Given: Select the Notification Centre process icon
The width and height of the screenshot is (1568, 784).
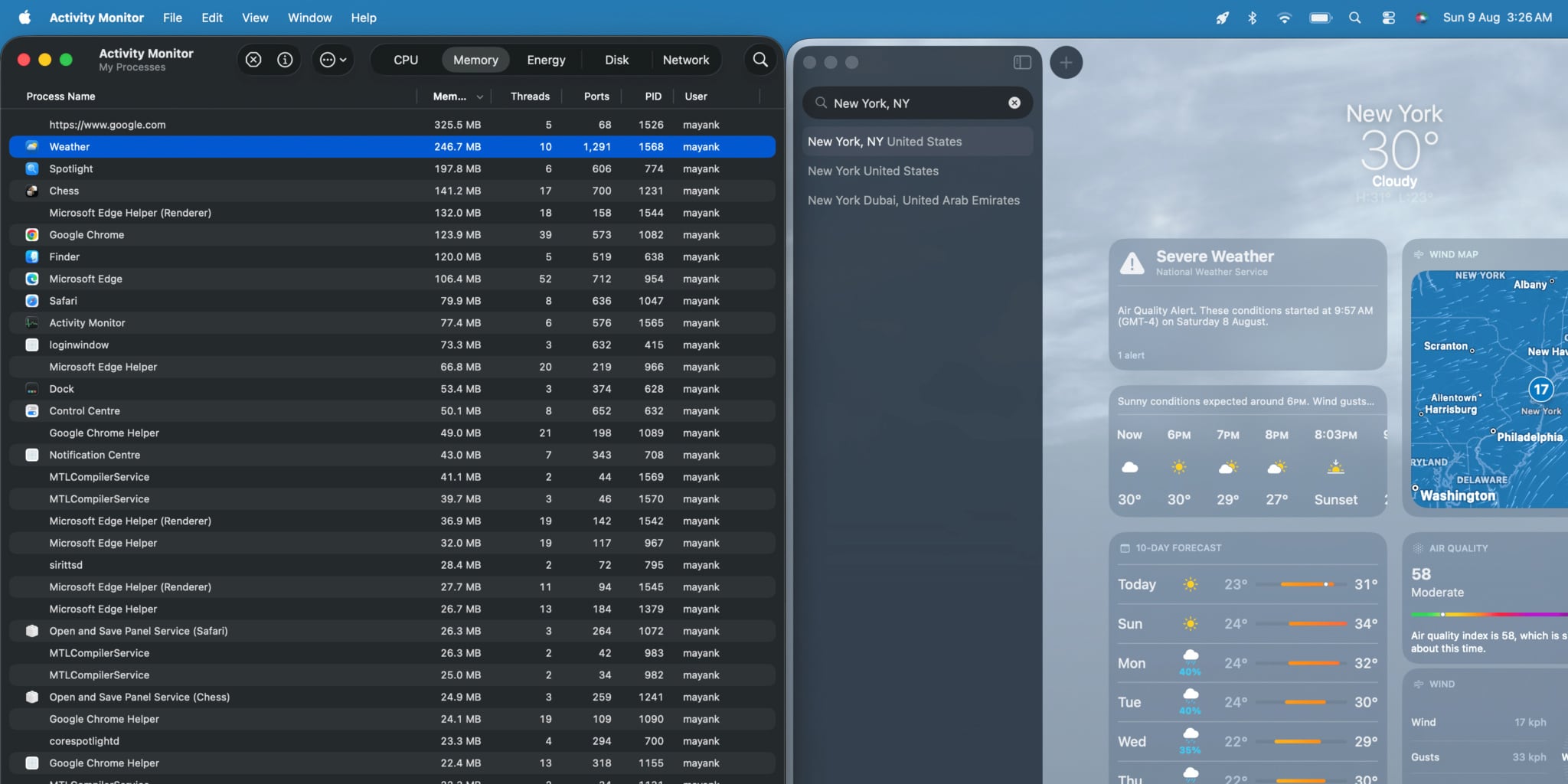Looking at the screenshot, I should [x=32, y=455].
